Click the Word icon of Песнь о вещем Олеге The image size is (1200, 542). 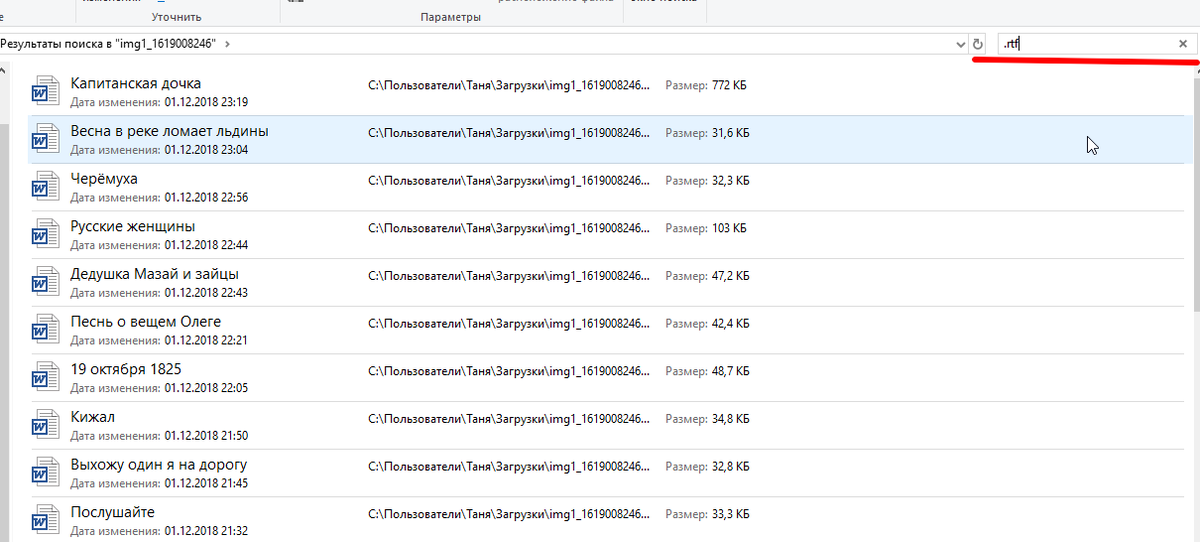click(44, 329)
